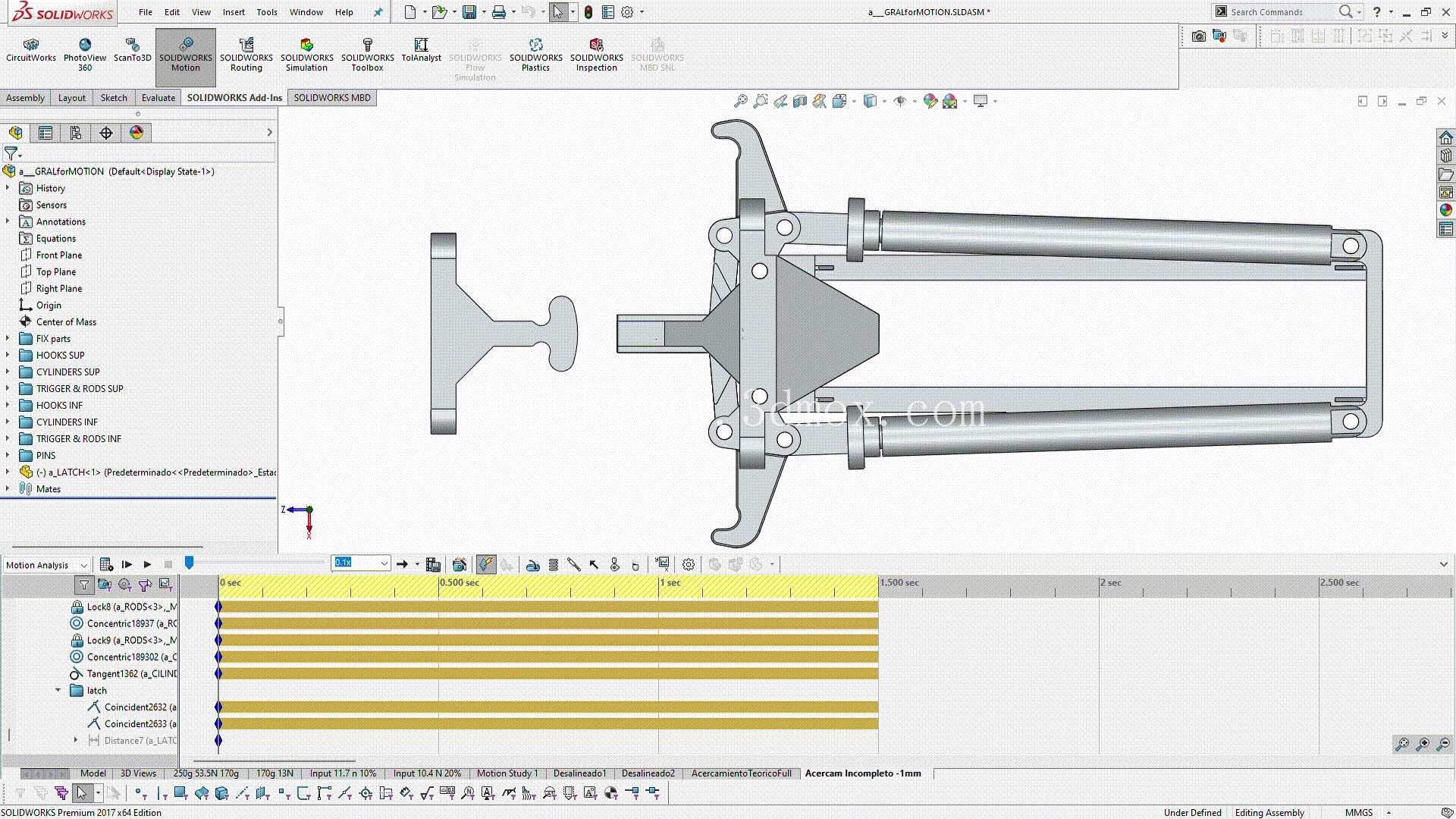
Task: Open the Motion Study Properties gear icon
Action: point(689,564)
